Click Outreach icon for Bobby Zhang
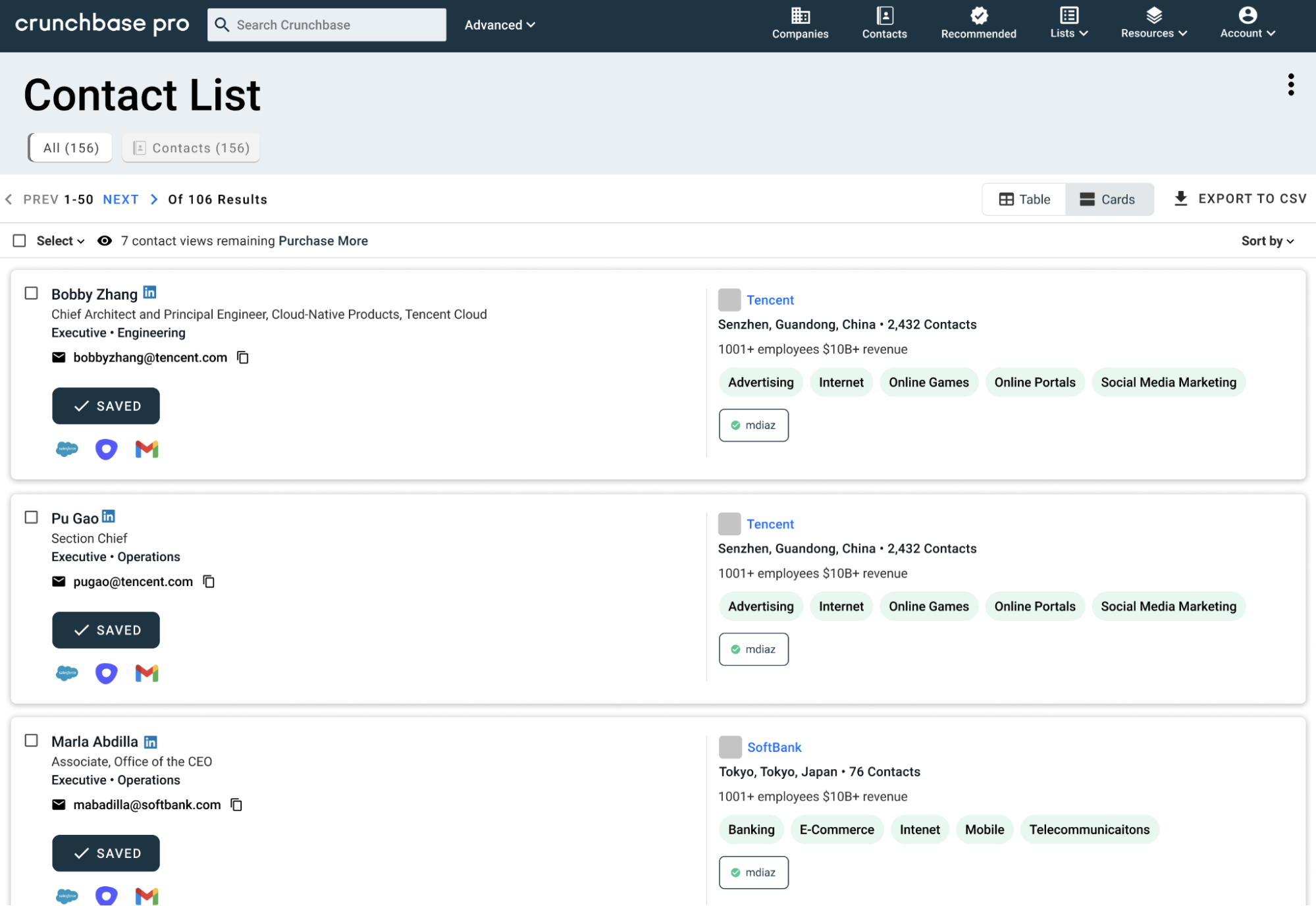The width and height of the screenshot is (1316, 906). tap(106, 449)
